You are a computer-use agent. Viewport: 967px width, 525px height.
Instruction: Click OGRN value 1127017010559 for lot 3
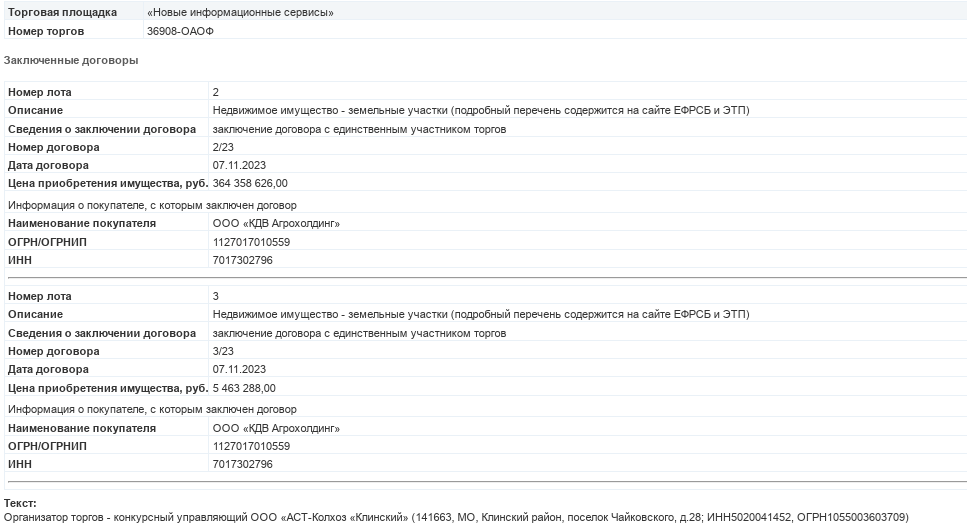pyautogui.click(x=252, y=446)
